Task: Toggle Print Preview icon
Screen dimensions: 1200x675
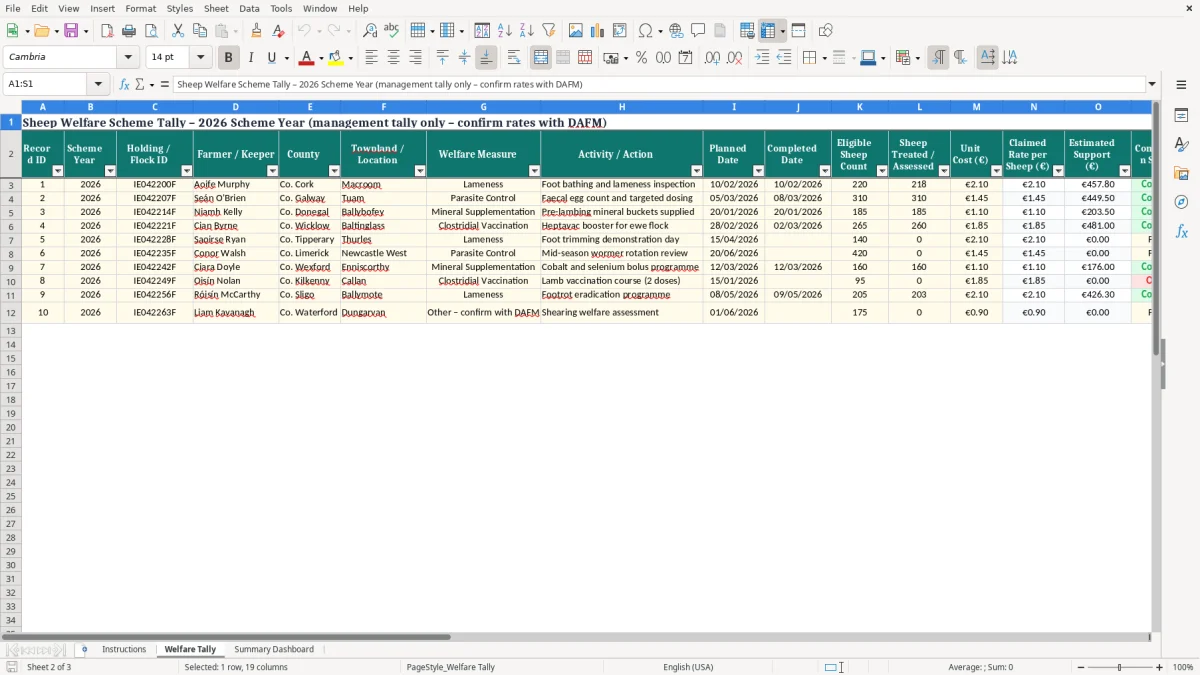Action: 151,31
